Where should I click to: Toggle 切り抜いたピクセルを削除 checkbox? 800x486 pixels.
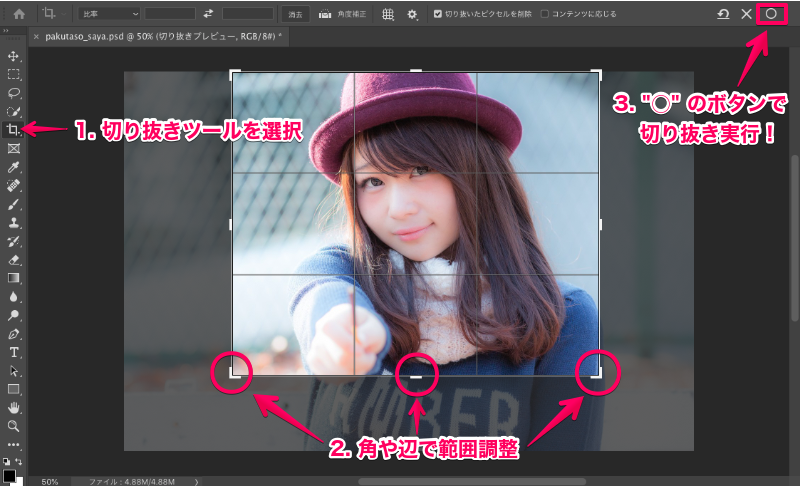tap(438, 15)
